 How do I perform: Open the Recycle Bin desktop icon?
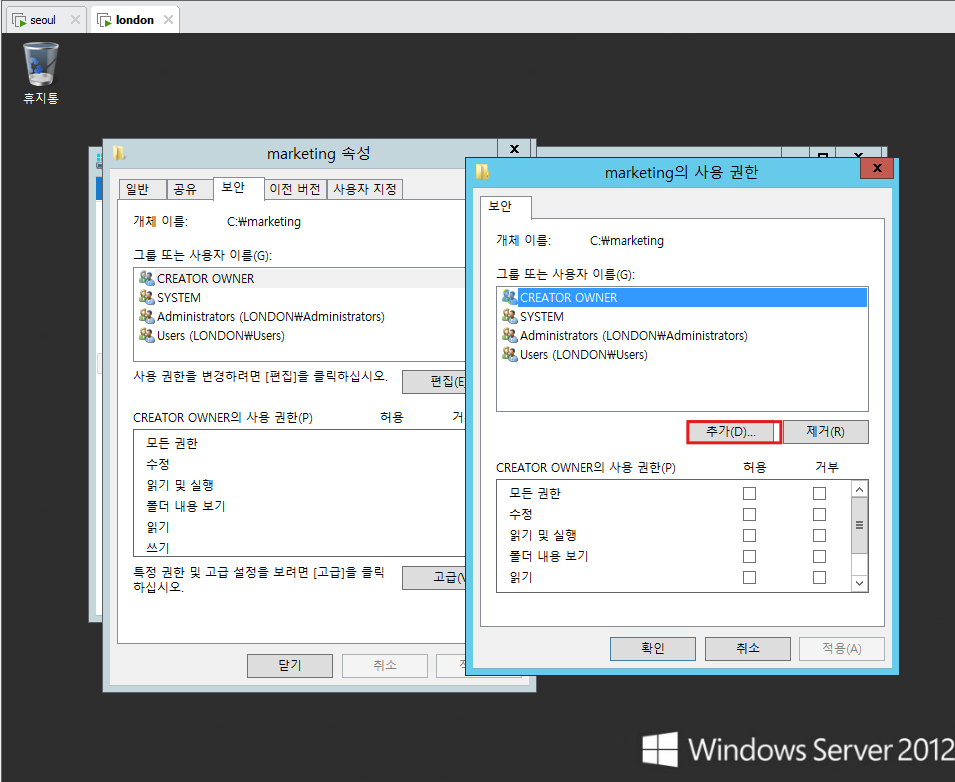(x=41, y=72)
